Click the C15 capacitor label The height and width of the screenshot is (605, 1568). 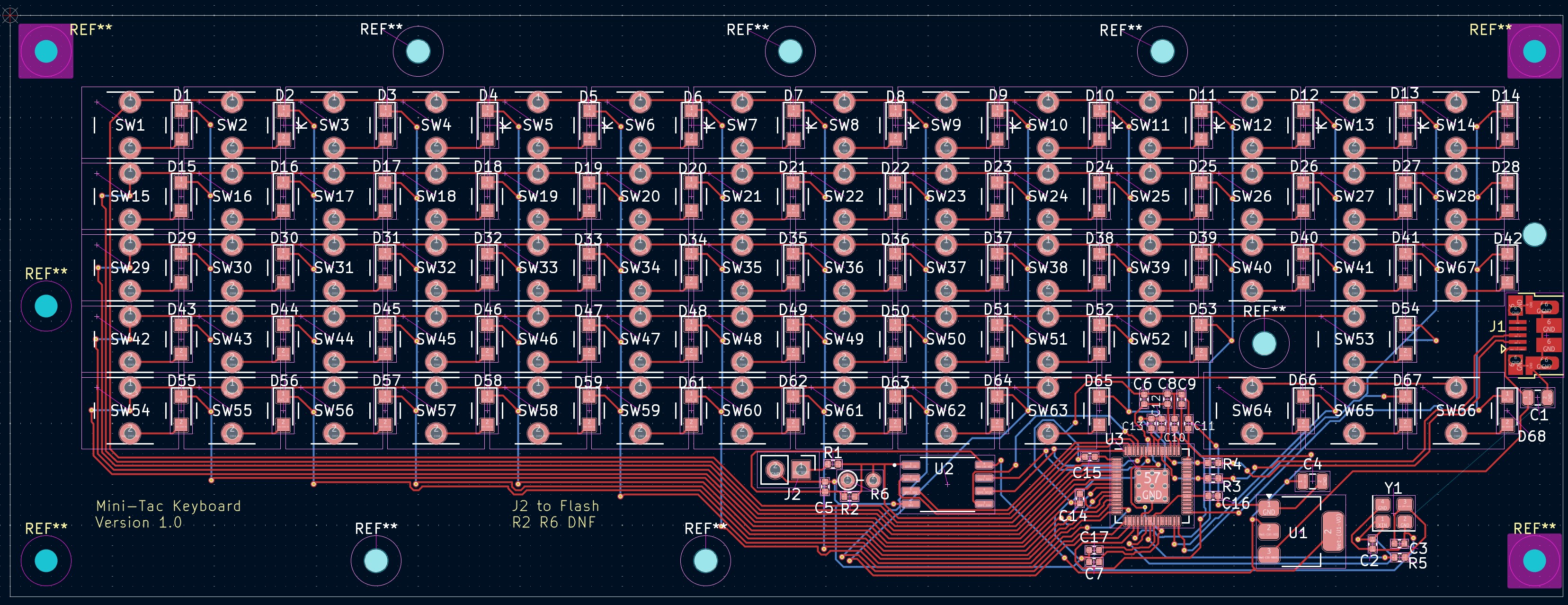pyautogui.click(x=1087, y=472)
